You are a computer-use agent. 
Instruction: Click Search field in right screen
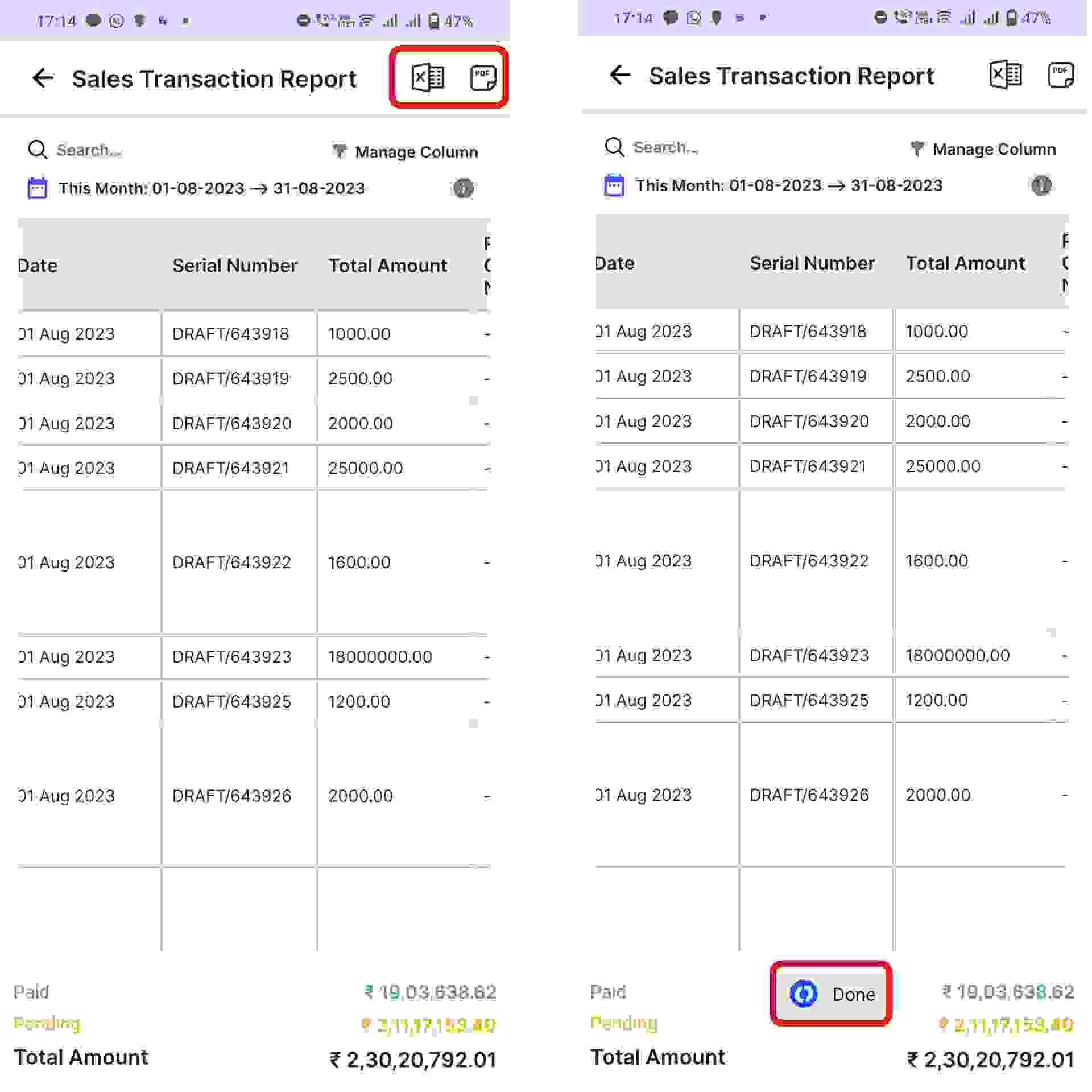(x=666, y=147)
